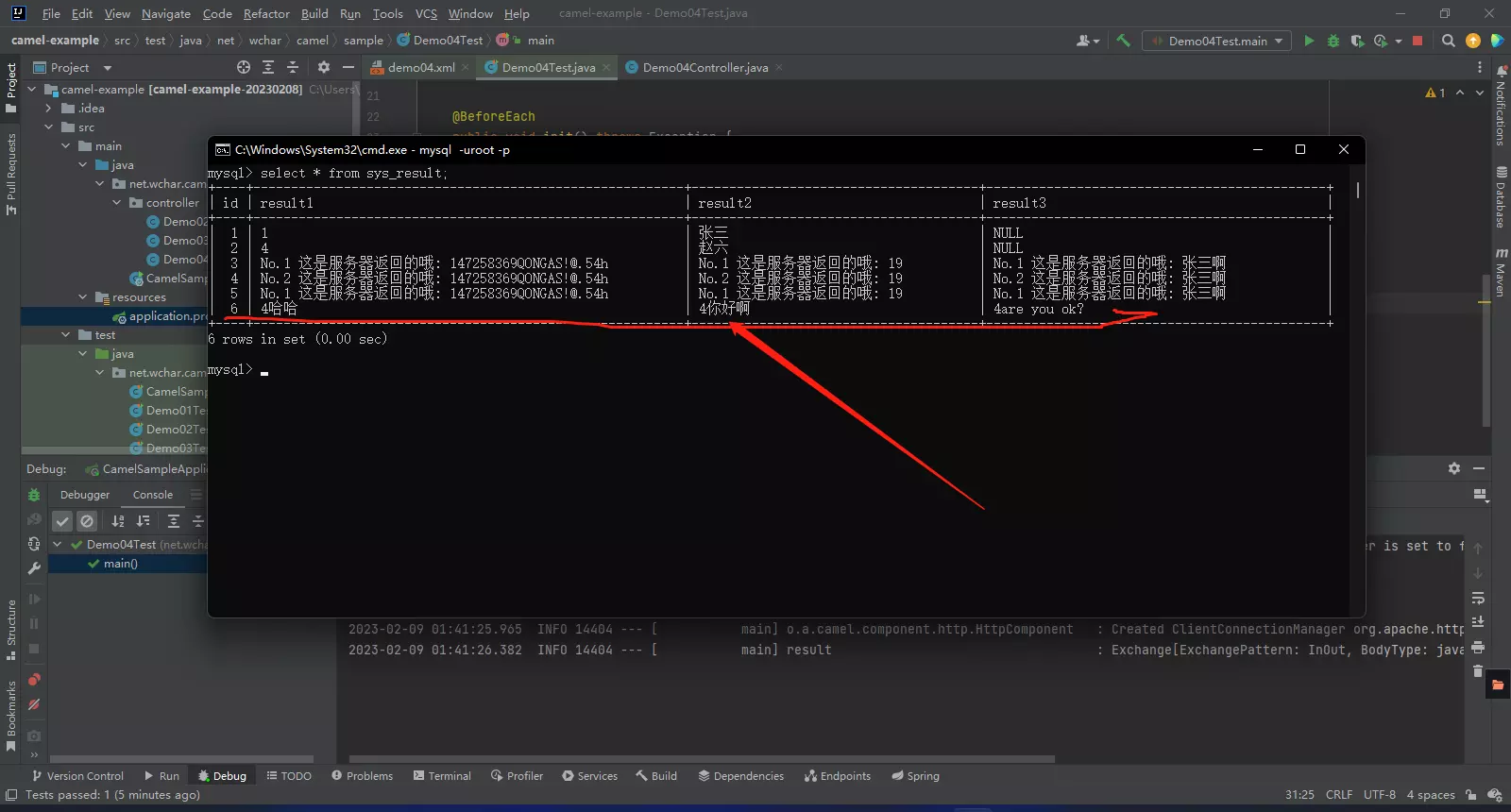Stop the running process with red square

pyautogui.click(x=1418, y=41)
